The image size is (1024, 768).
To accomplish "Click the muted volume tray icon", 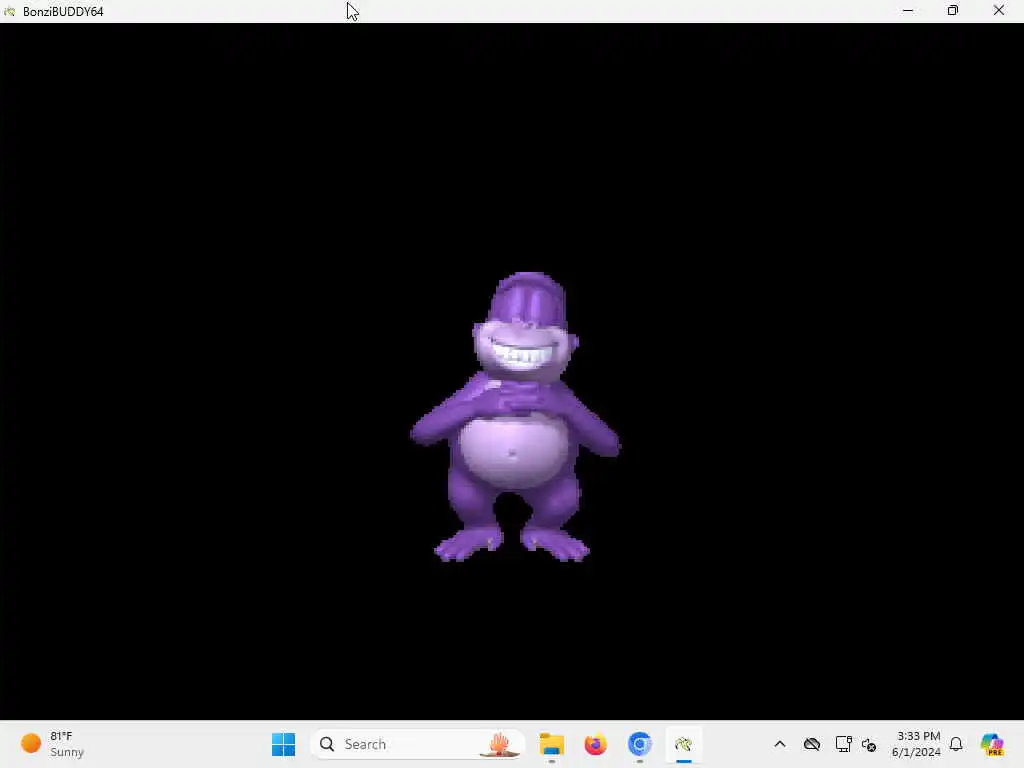I will click(x=869, y=744).
